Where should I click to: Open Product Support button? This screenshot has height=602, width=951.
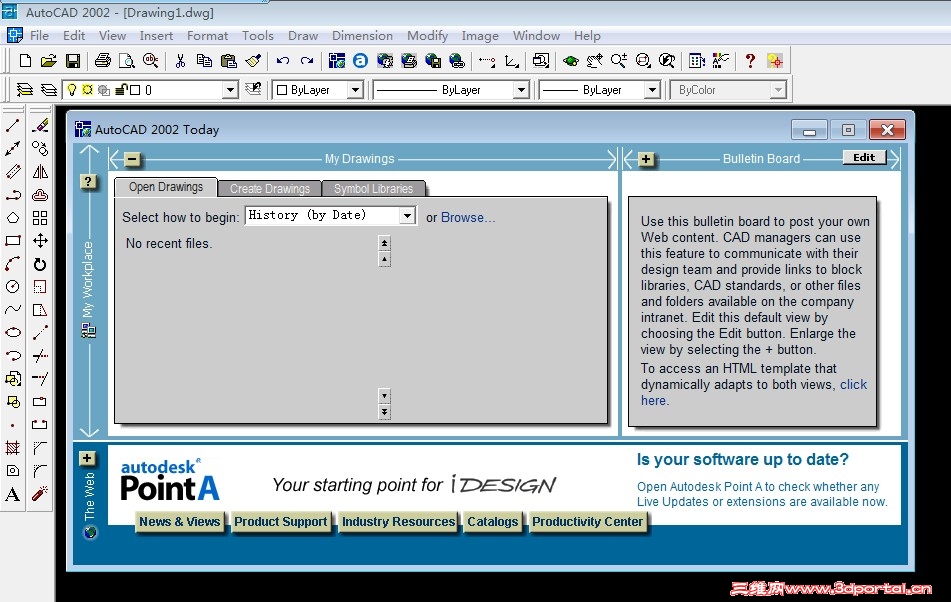[x=281, y=521]
